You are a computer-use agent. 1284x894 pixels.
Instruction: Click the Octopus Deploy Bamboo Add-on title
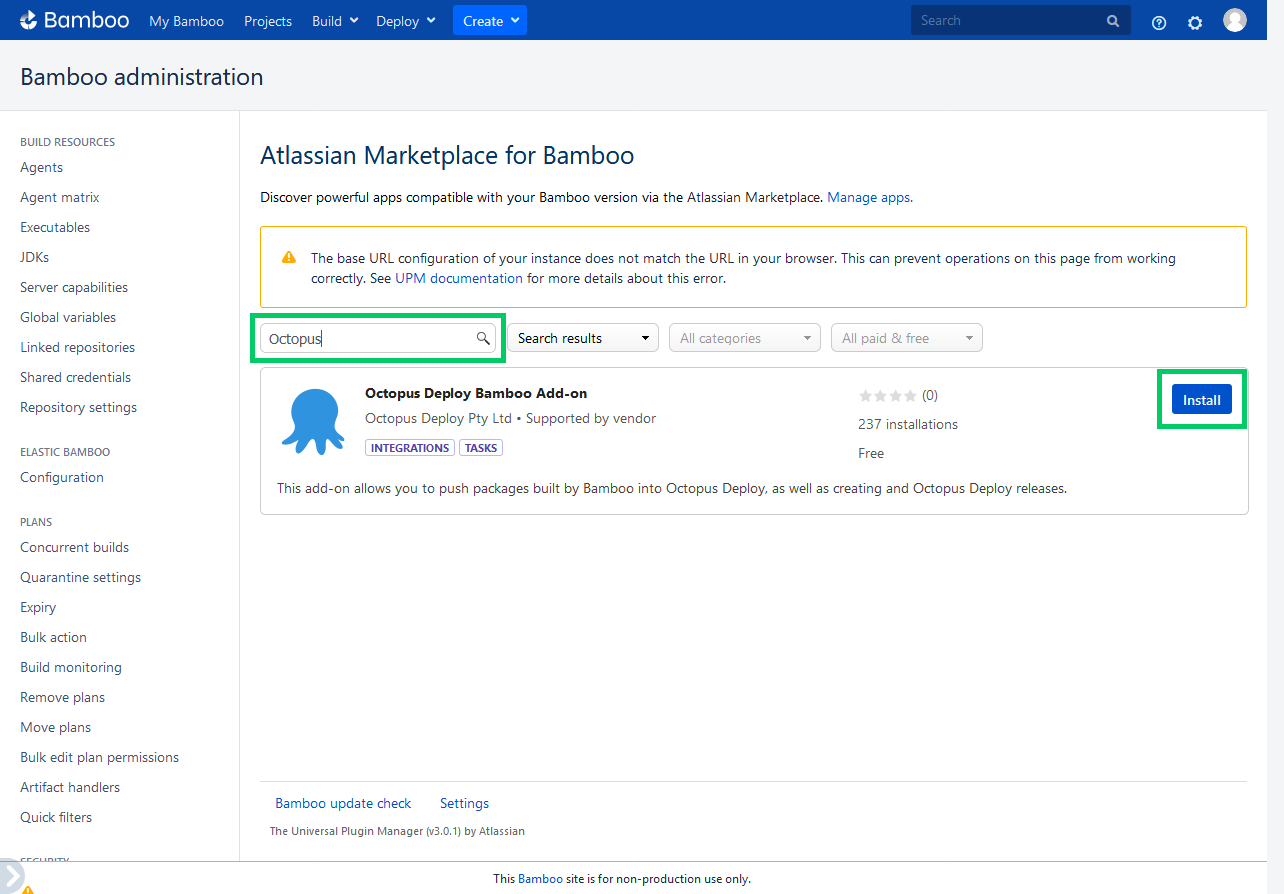pyautogui.click(x=476, y=393)
